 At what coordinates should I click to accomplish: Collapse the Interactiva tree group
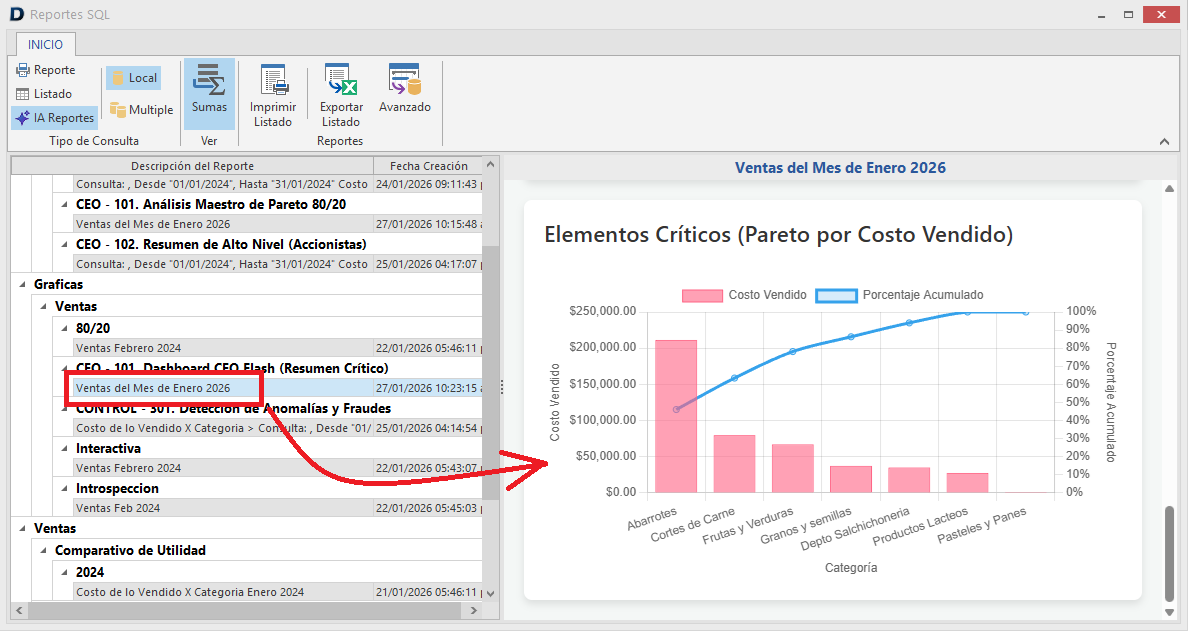click(64, 448)
